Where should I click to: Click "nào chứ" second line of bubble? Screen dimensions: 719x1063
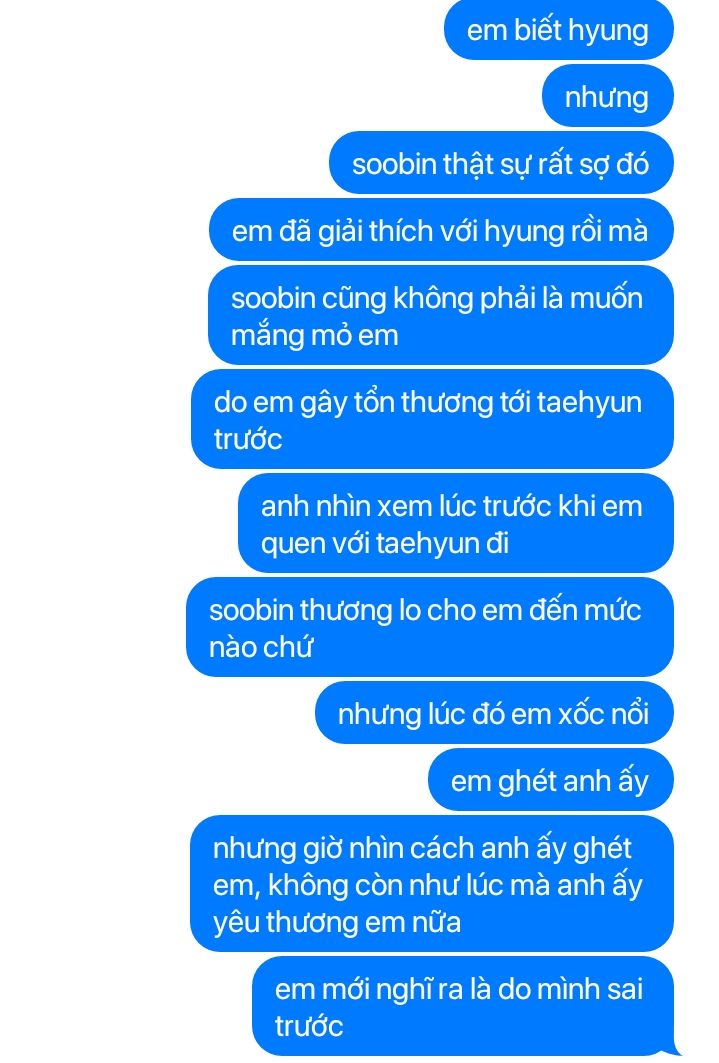pyautogui.click(x=260, y=647)
